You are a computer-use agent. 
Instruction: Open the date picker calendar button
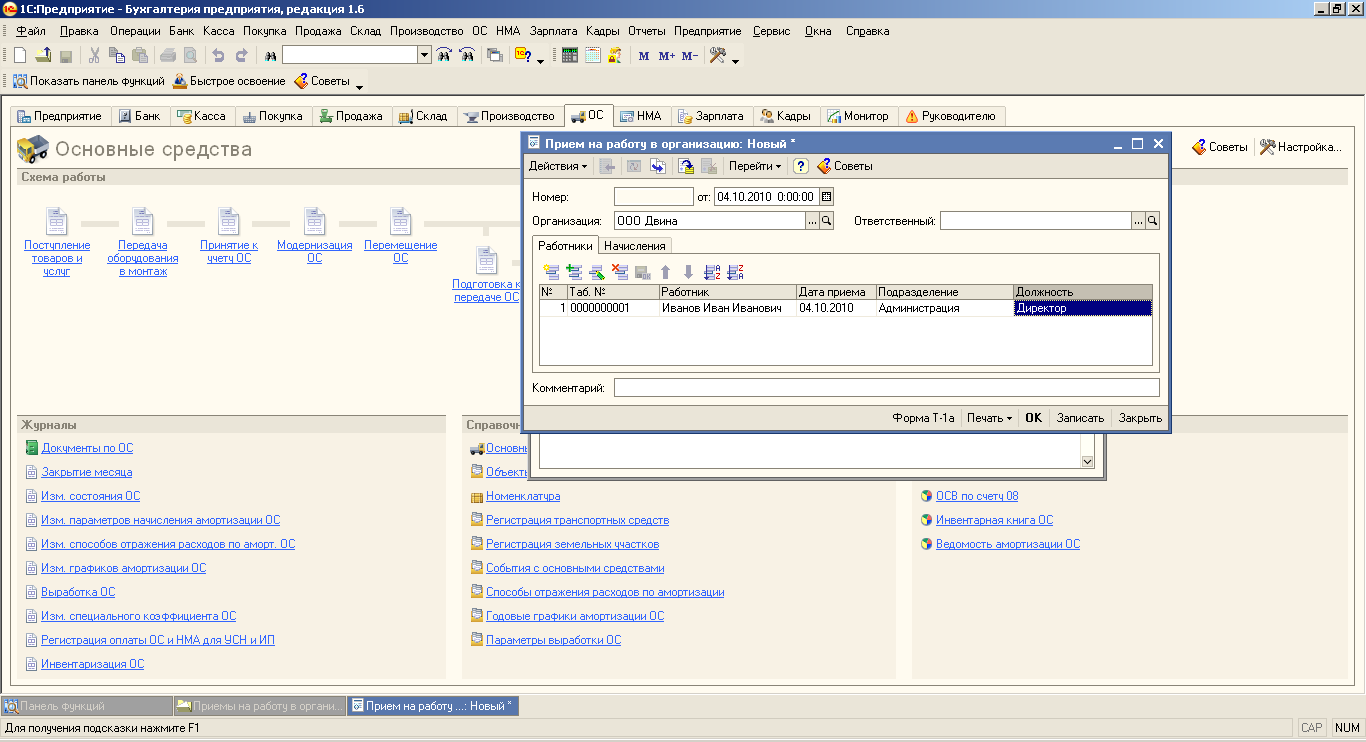tap(826, 197)
